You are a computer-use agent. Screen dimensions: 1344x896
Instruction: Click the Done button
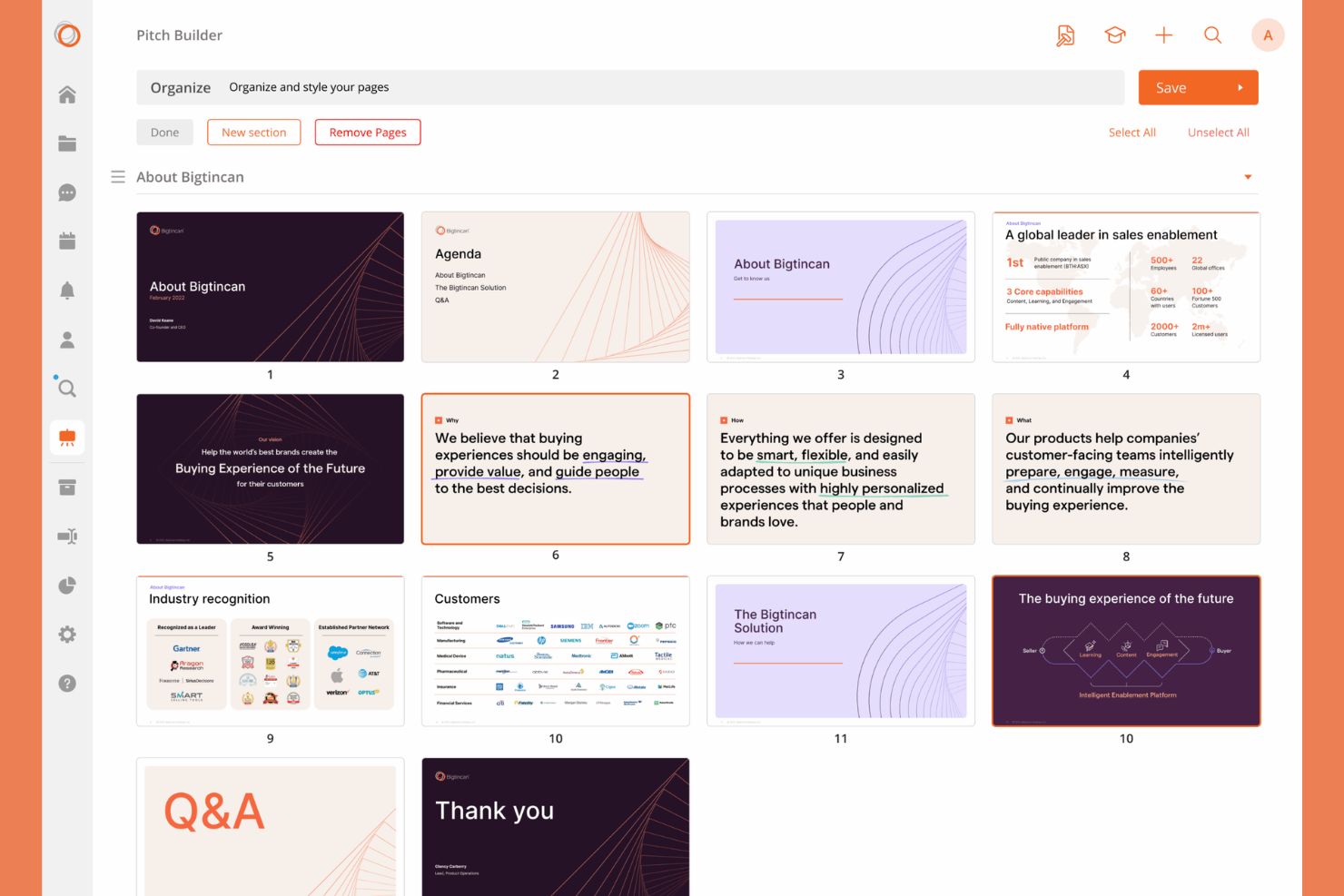(164, 133)
